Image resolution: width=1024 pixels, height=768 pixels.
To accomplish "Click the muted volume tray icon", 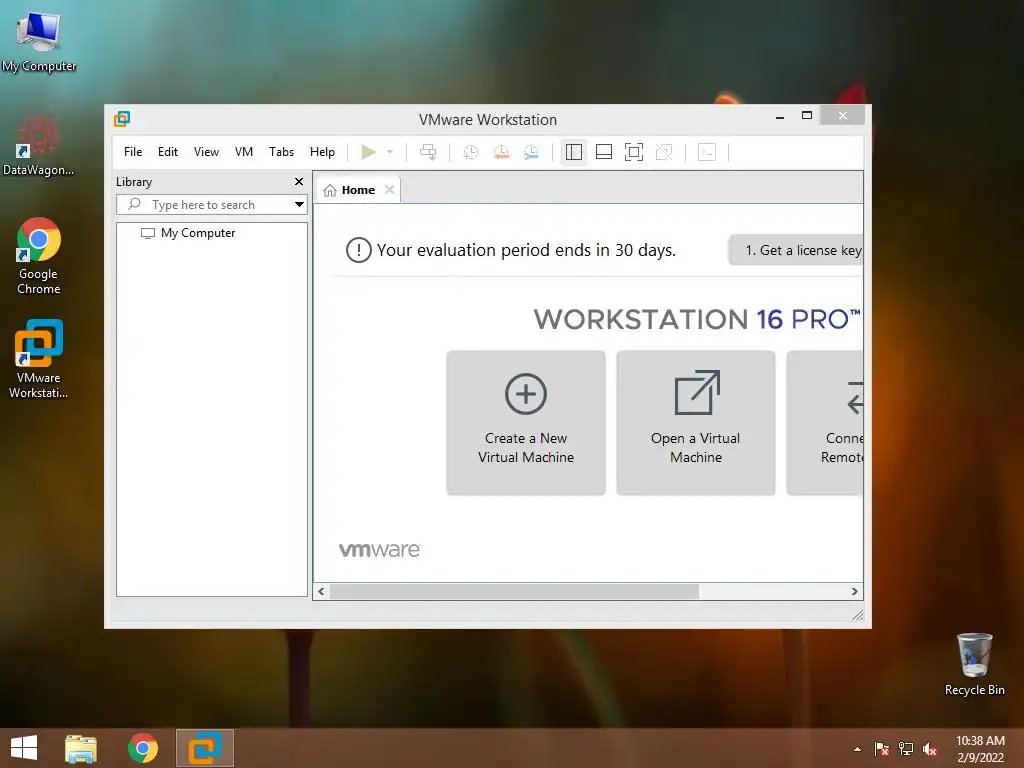I will coord(930,749).
